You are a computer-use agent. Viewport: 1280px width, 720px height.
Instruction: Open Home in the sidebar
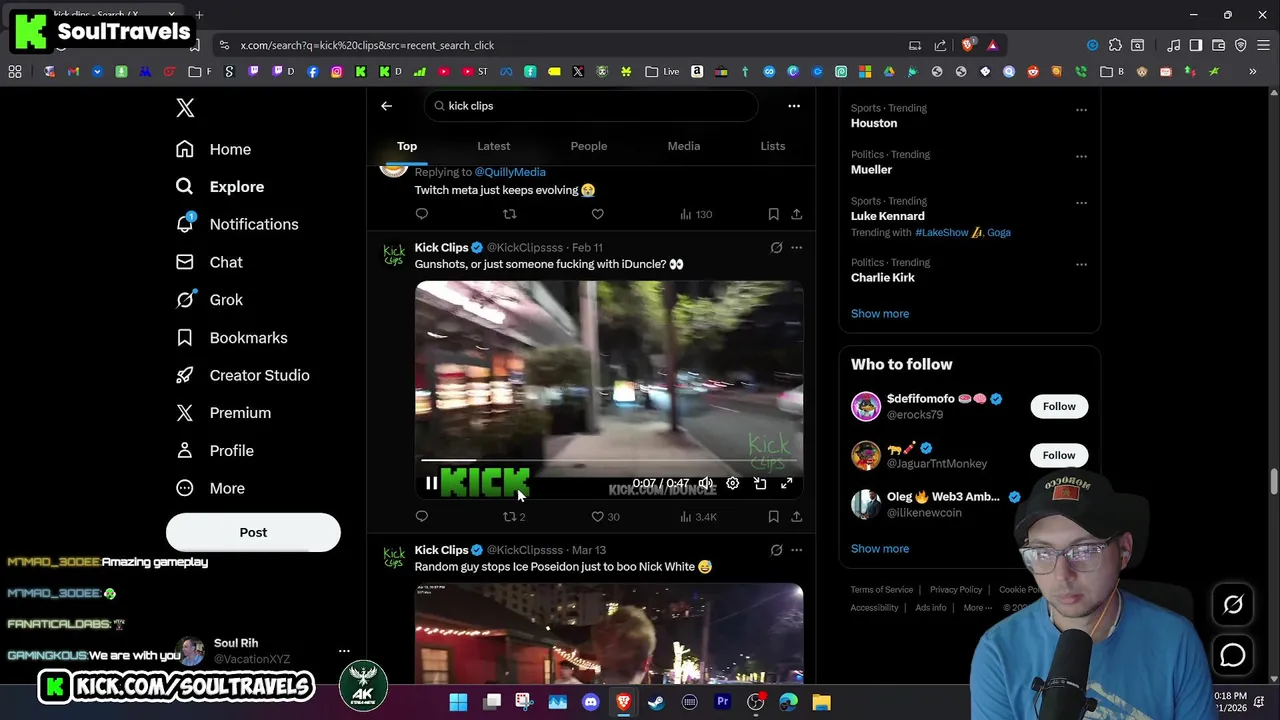[x=213, y=149]
